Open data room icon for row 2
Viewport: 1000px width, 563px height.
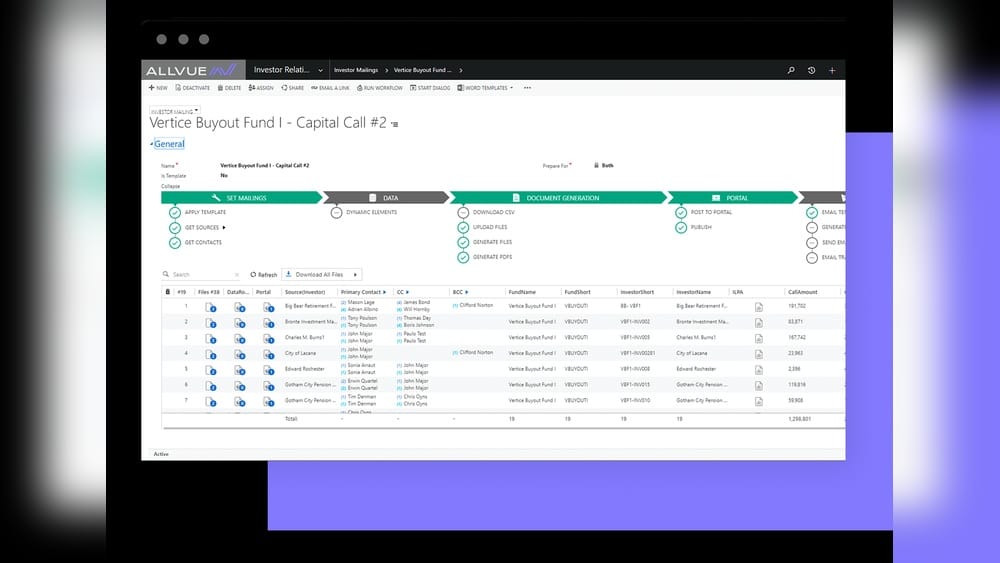239,323
